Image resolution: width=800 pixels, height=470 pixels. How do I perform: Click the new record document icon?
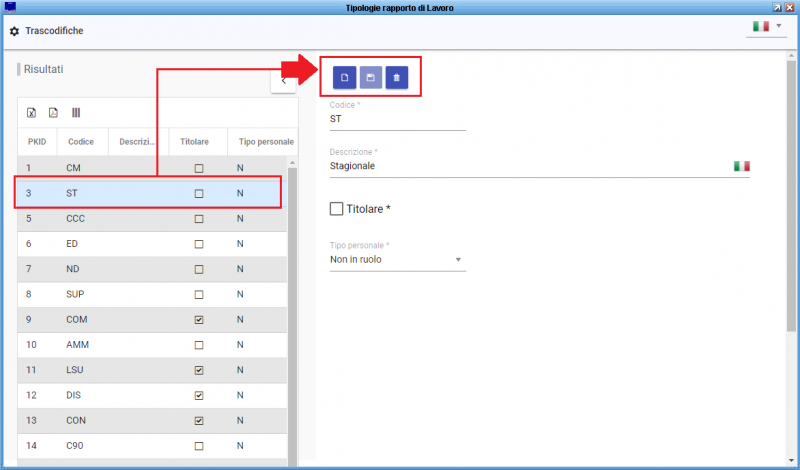click(344, 78)
